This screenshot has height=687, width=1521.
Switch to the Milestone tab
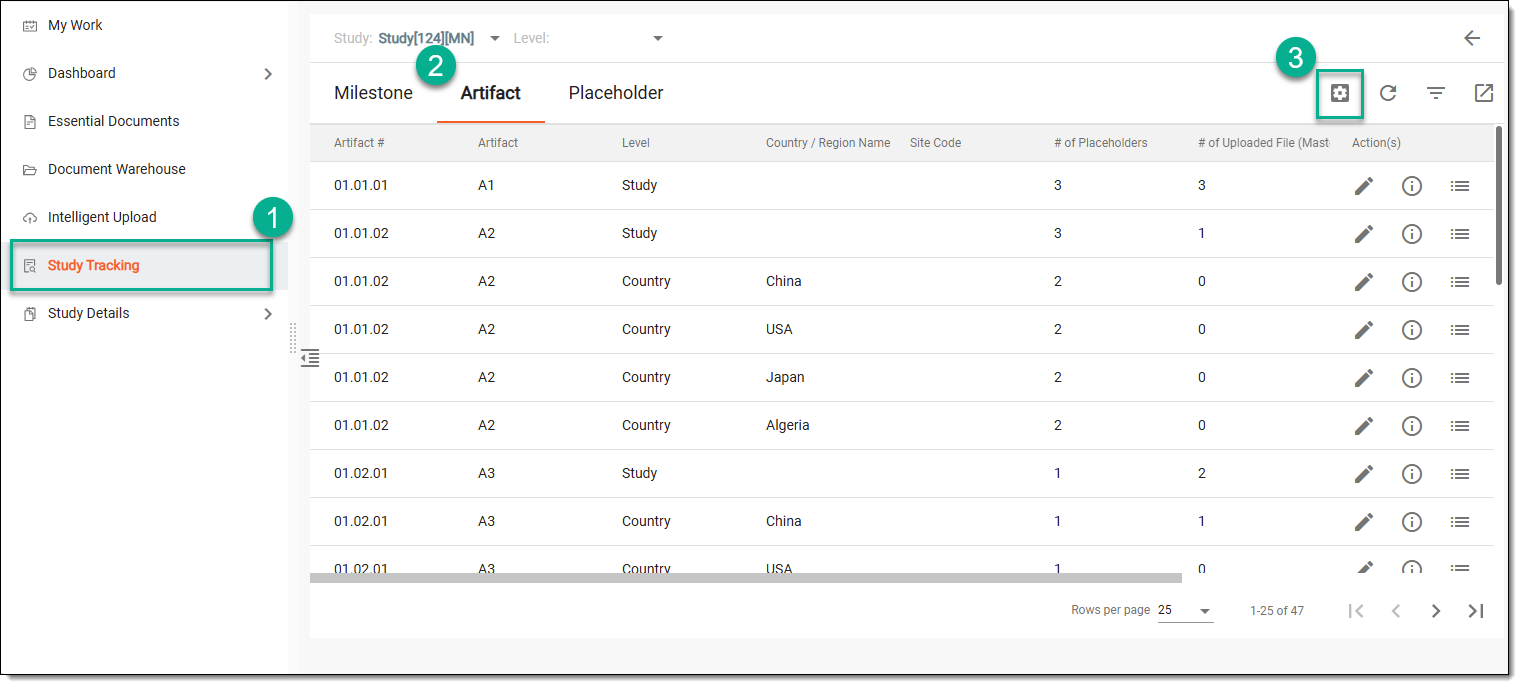click(x=373, y=93)
